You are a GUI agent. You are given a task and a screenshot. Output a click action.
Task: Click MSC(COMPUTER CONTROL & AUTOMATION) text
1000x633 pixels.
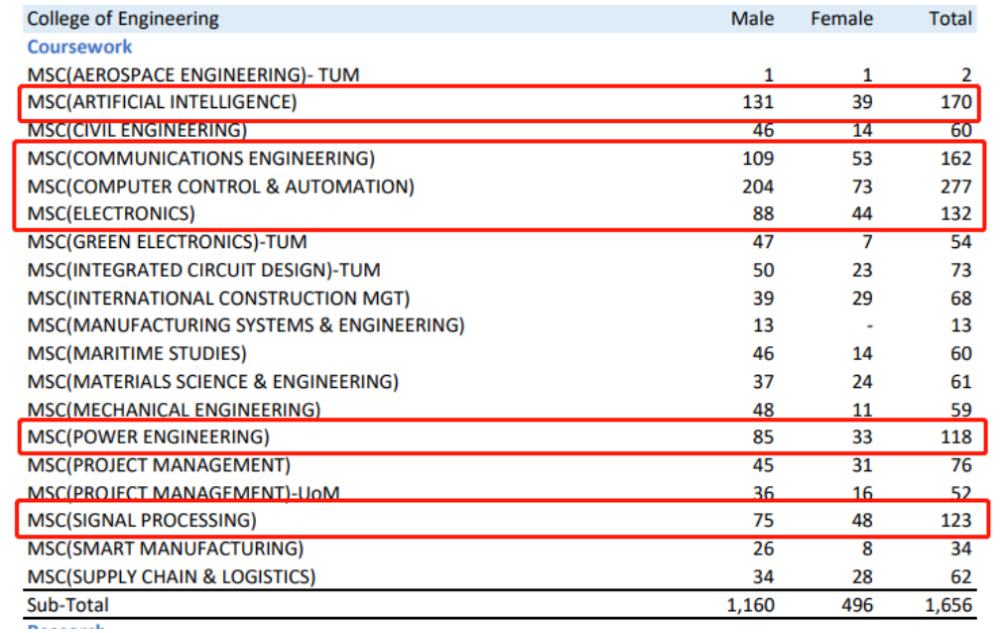220,186
